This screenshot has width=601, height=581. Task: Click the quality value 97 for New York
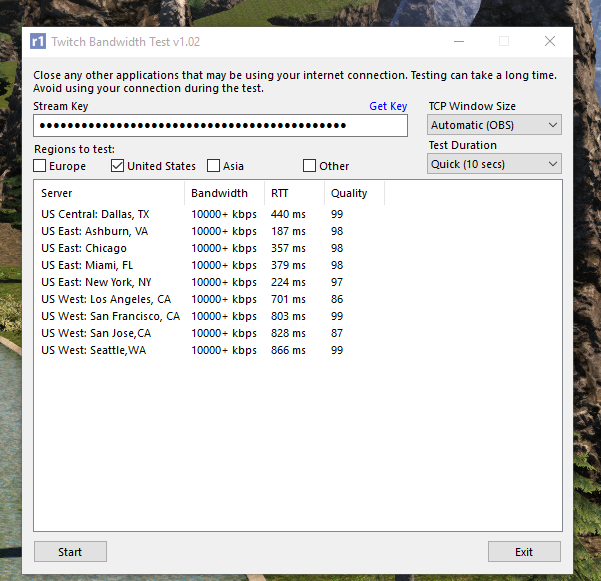pyautogui.click(x=337, y=282)
